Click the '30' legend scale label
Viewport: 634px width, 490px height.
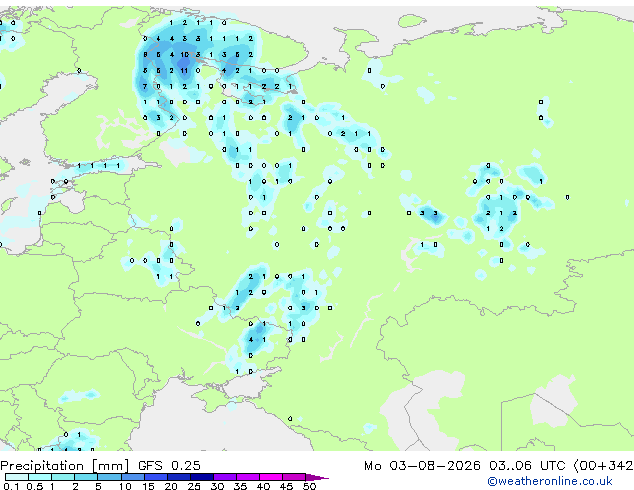pyautogui.click(x=218, y=486)
